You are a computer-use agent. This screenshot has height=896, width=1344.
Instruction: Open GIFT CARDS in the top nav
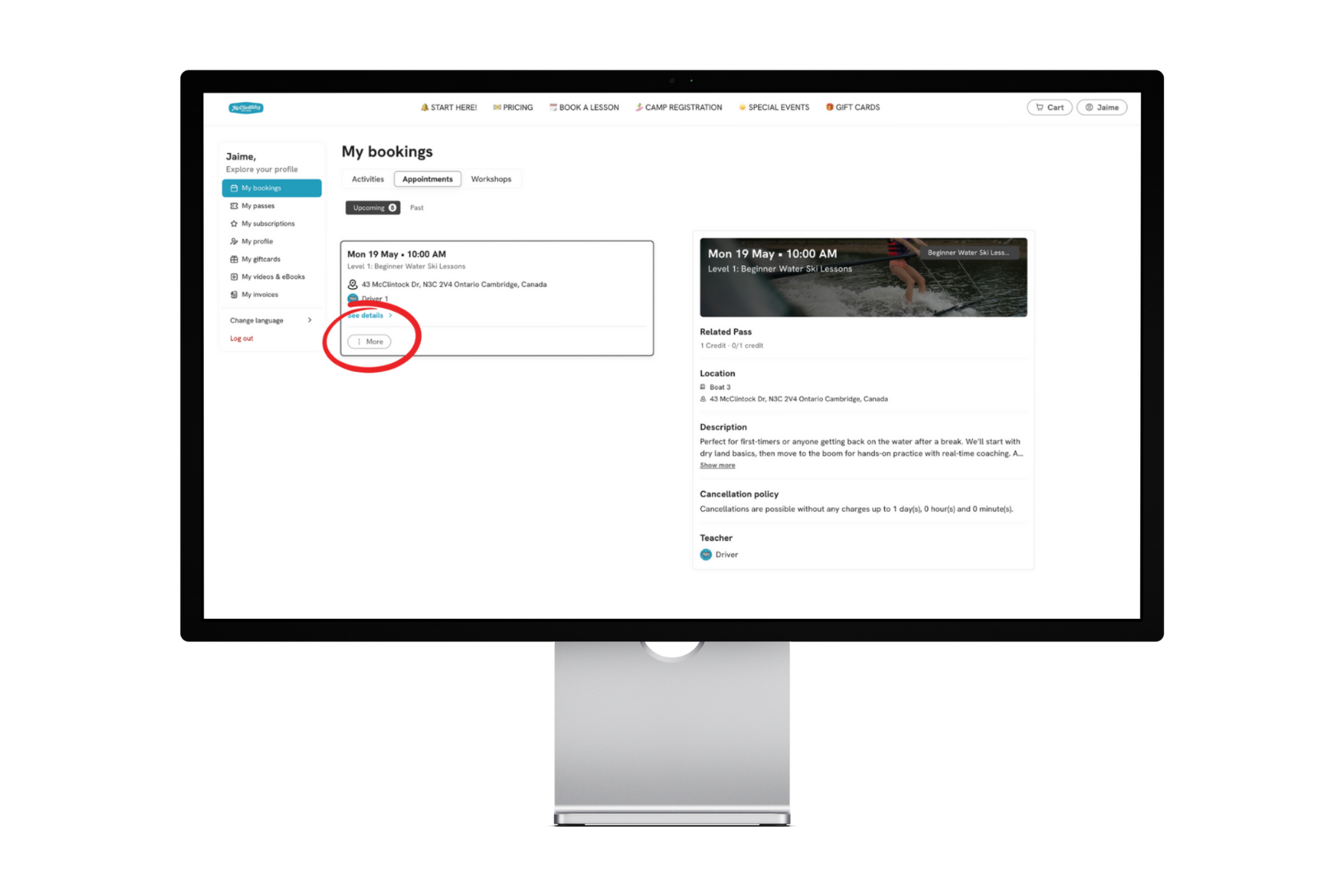[853, 108]
